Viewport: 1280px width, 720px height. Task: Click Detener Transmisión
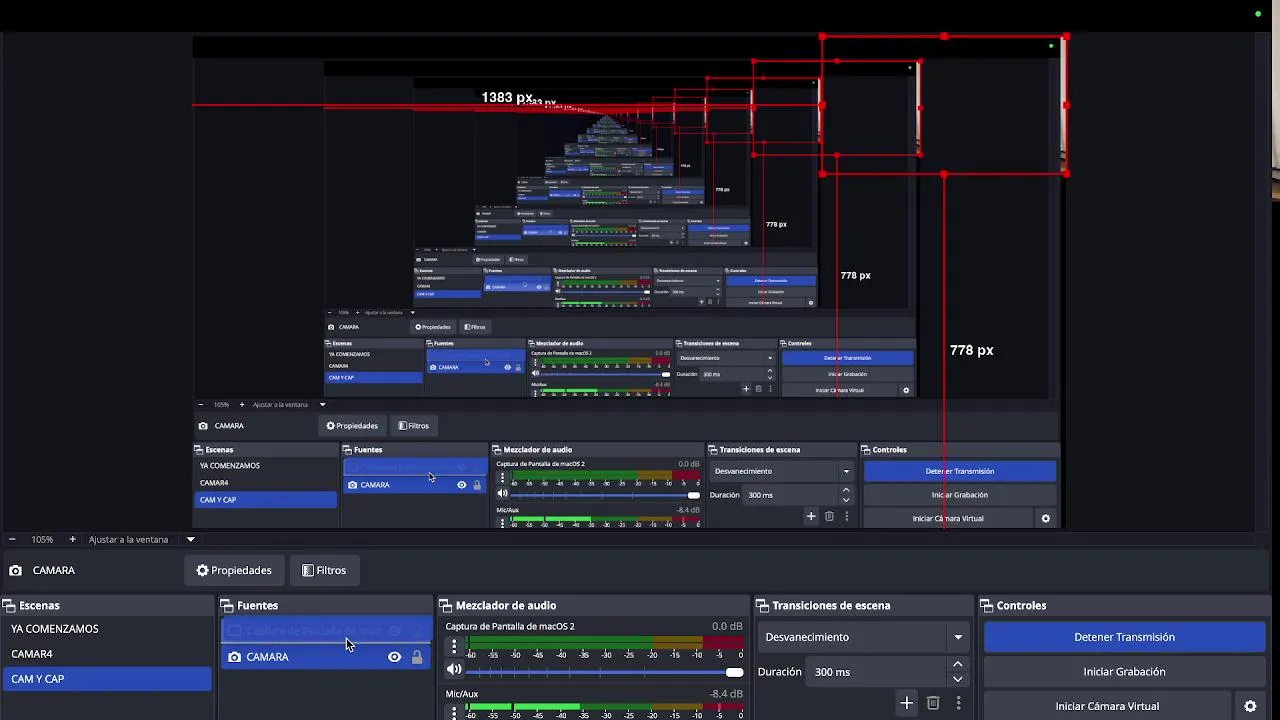[1124, 637]
